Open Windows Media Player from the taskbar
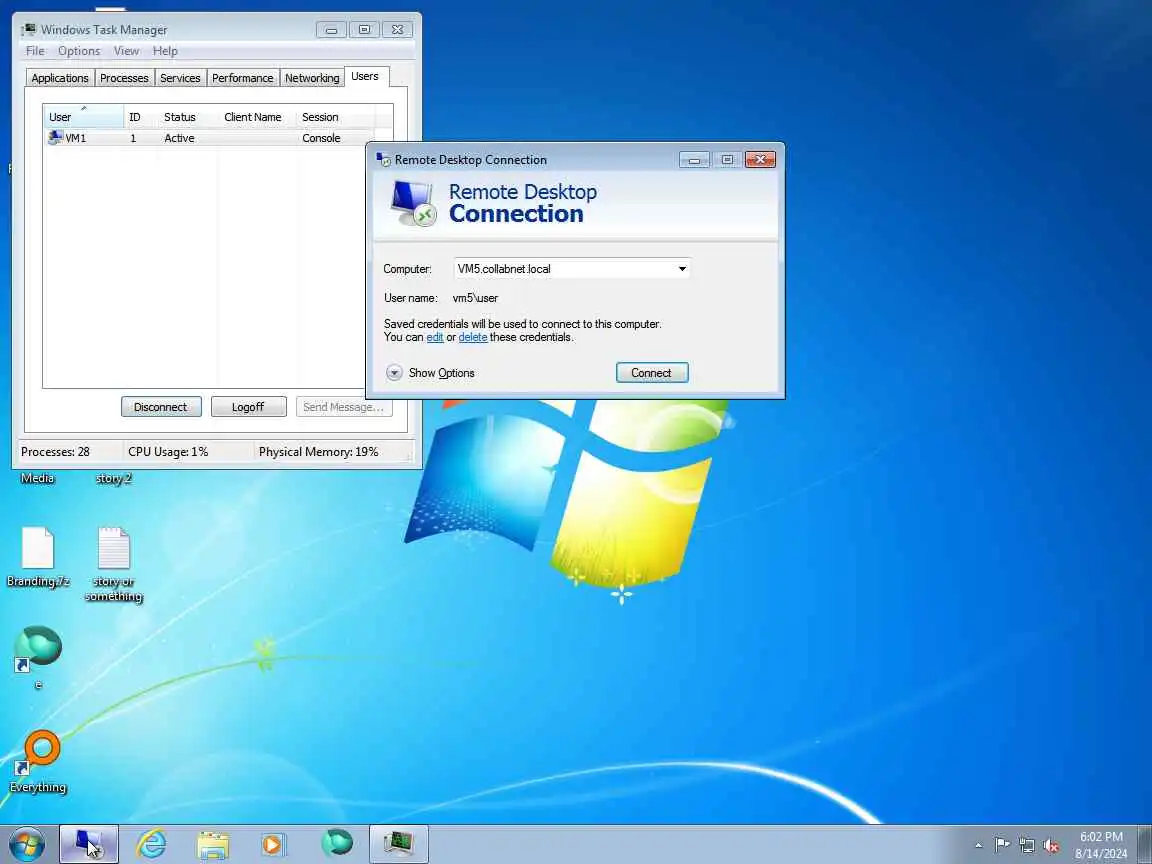Screen dimensions: 1152x864 point(274,844)
